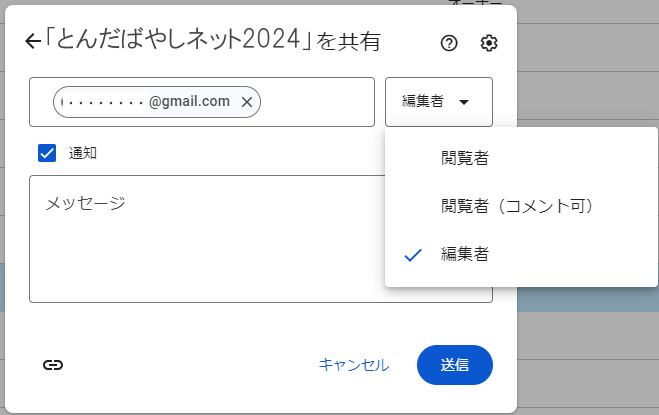This screenshot has width=659, height=415.
Task: Select 閲覧者 from the role menu
Action: click(x=465, y=158)
